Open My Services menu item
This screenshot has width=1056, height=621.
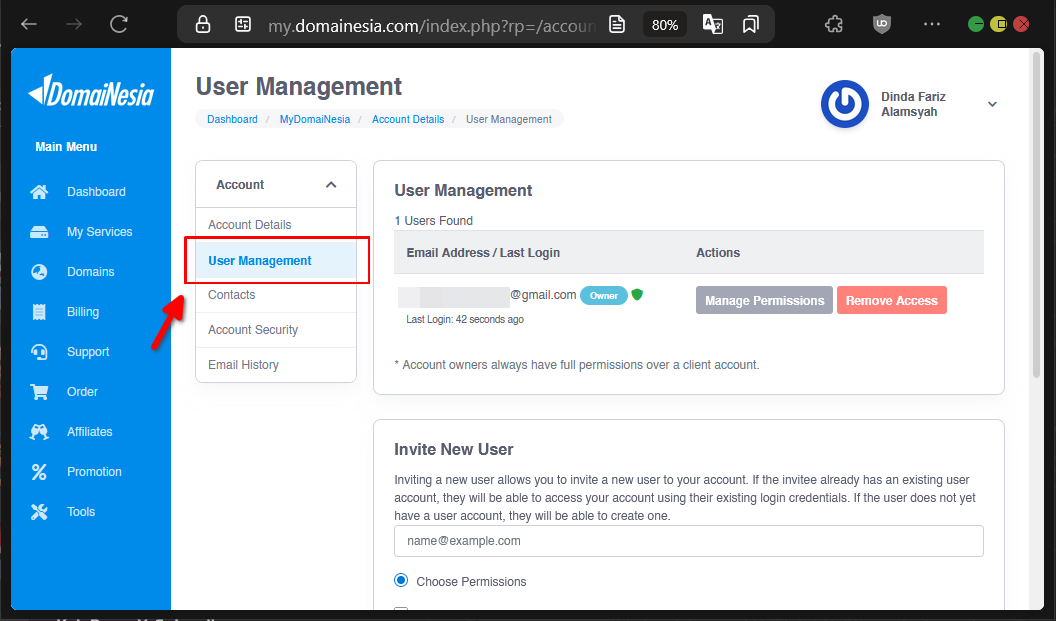100,232
